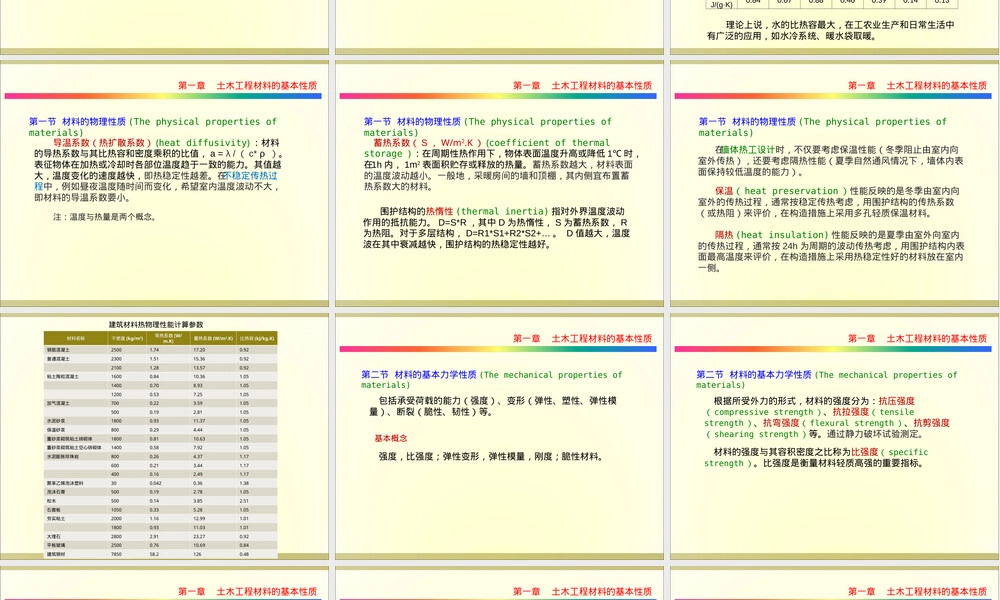The width and height of the screenshot is (1000, 600).
Task: Click the red term 蓄热系数 (S, W/m².K)
Action: pyautogui.click(x=427, y=143)
